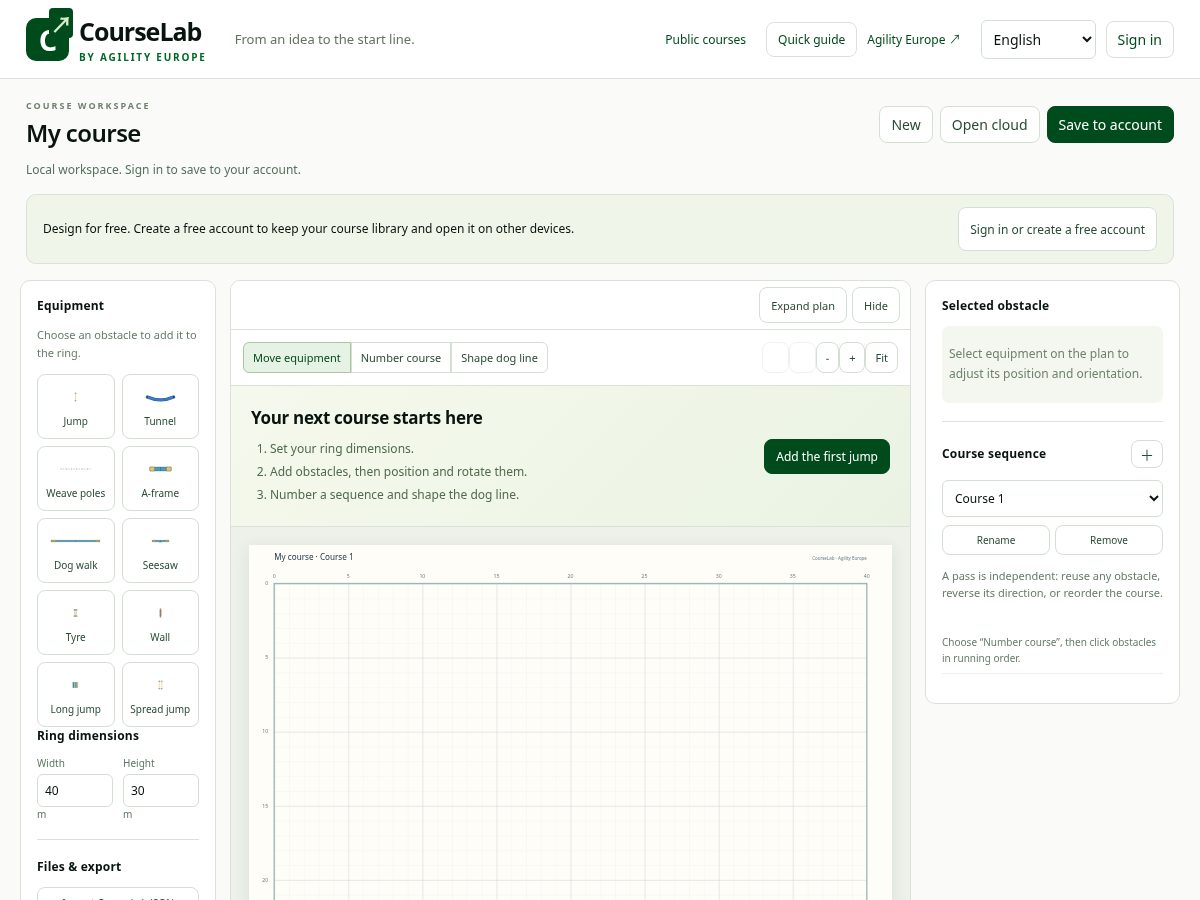Open the Course 1 sequence dropdown
This screenshot has height=900, width=1200.
pyautogui.click(x=1052, y=498)
